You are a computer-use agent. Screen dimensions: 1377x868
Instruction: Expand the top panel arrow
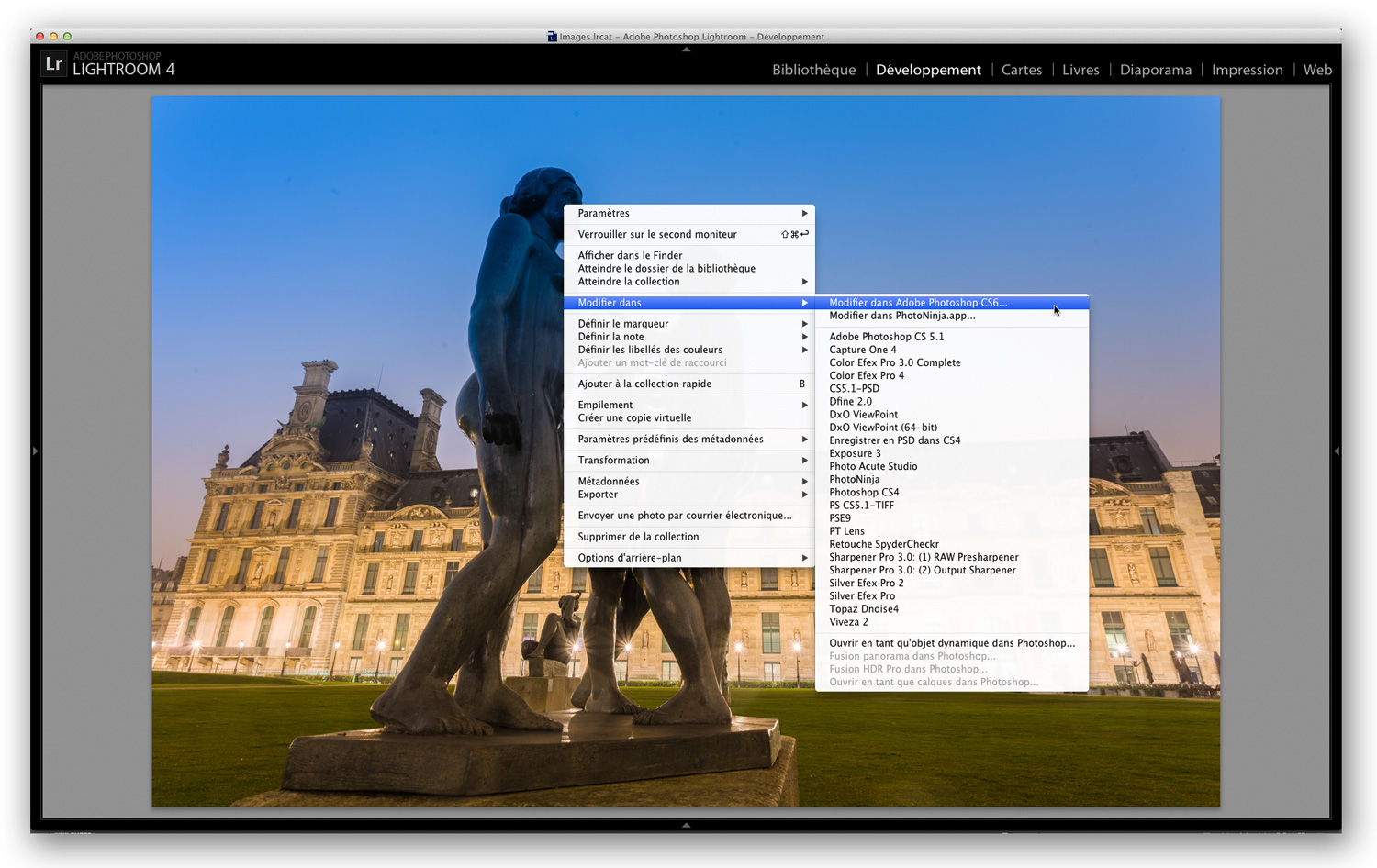pyautogui.click(x=687, y=49)
